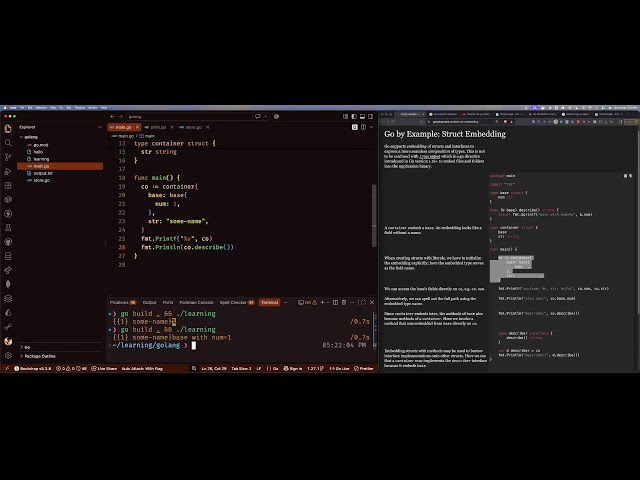Toggle the bottom panel visibility

point(362,117)
